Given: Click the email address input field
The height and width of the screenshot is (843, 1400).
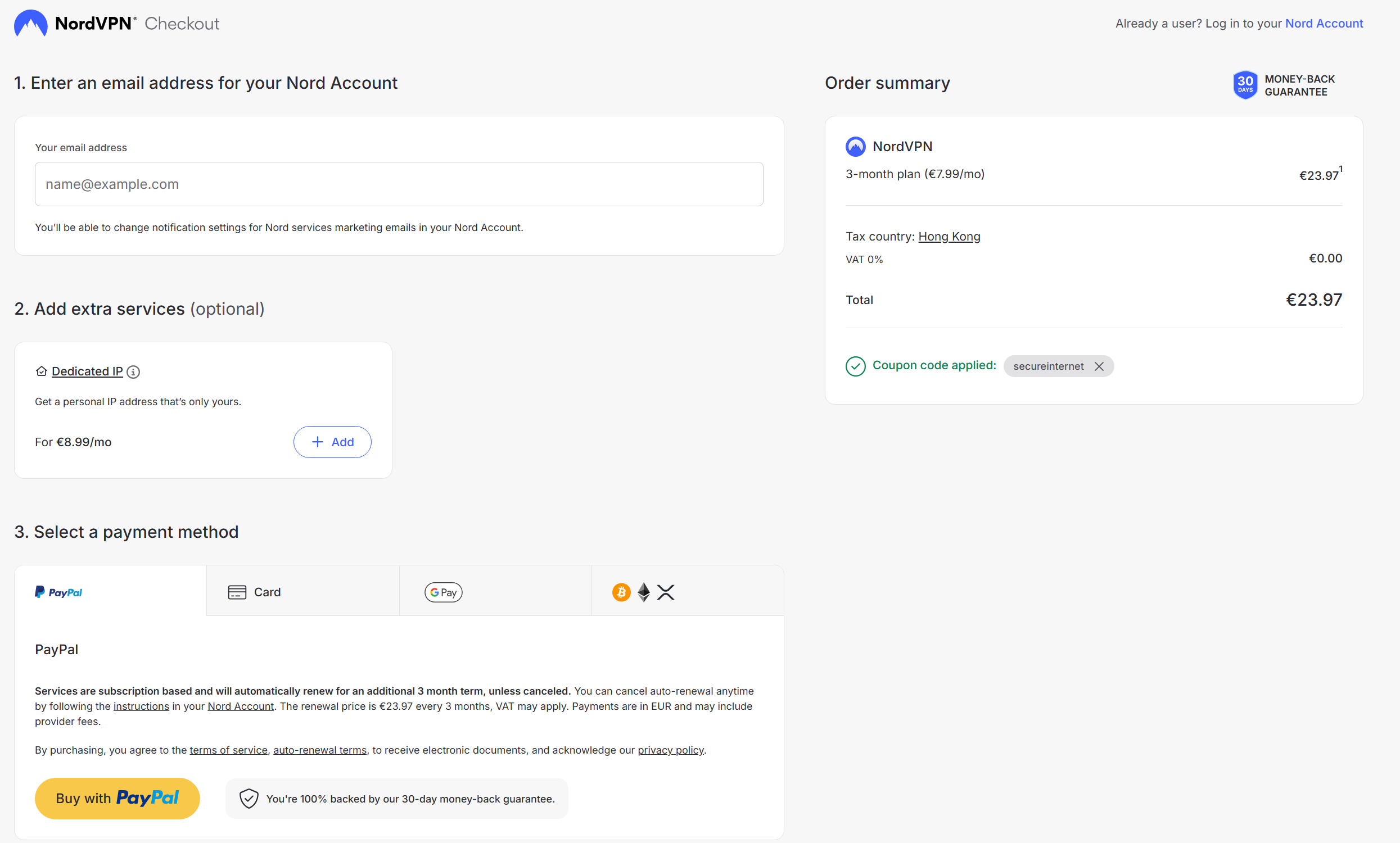Looking at the screenshot, I should click(x=399, y=184).
